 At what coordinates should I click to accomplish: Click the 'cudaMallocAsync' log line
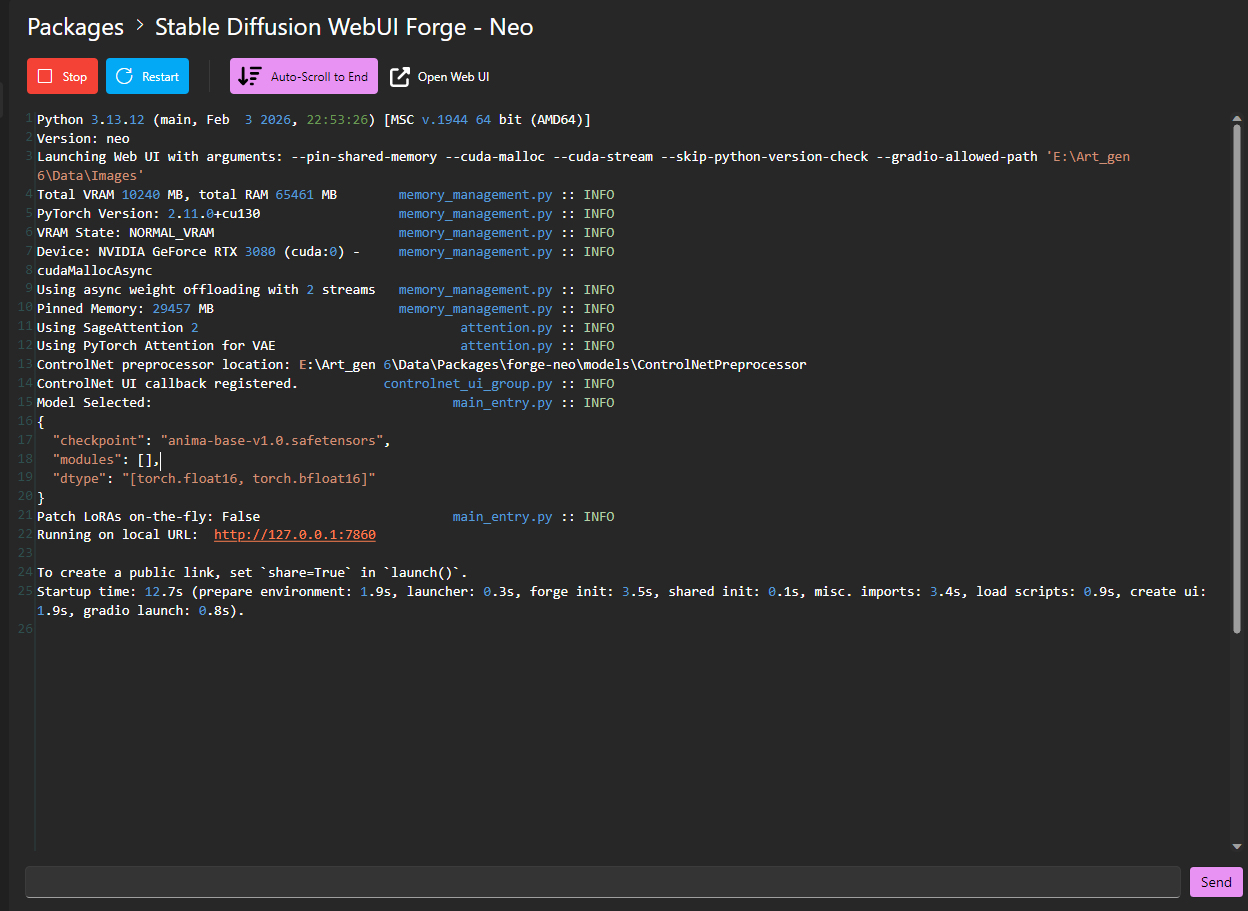pos(94,270)
